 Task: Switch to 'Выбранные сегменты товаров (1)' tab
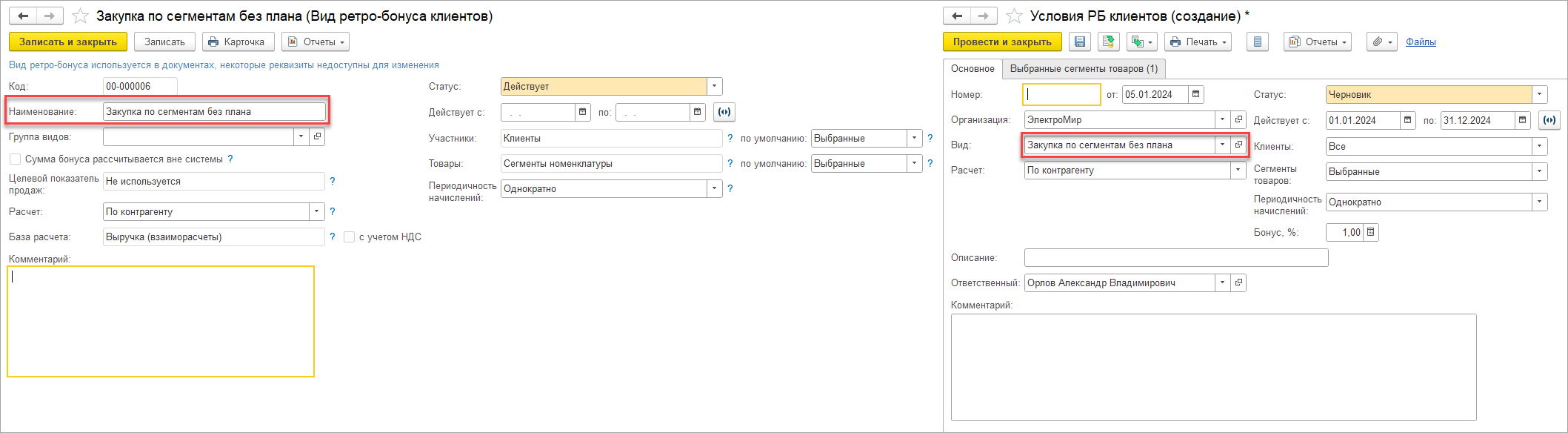coord(1084,69)
